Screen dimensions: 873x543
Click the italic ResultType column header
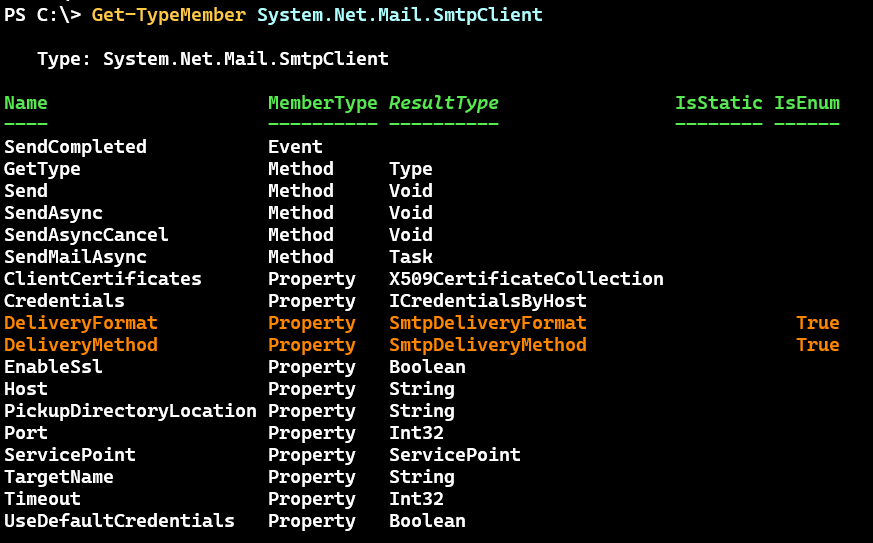444,103
